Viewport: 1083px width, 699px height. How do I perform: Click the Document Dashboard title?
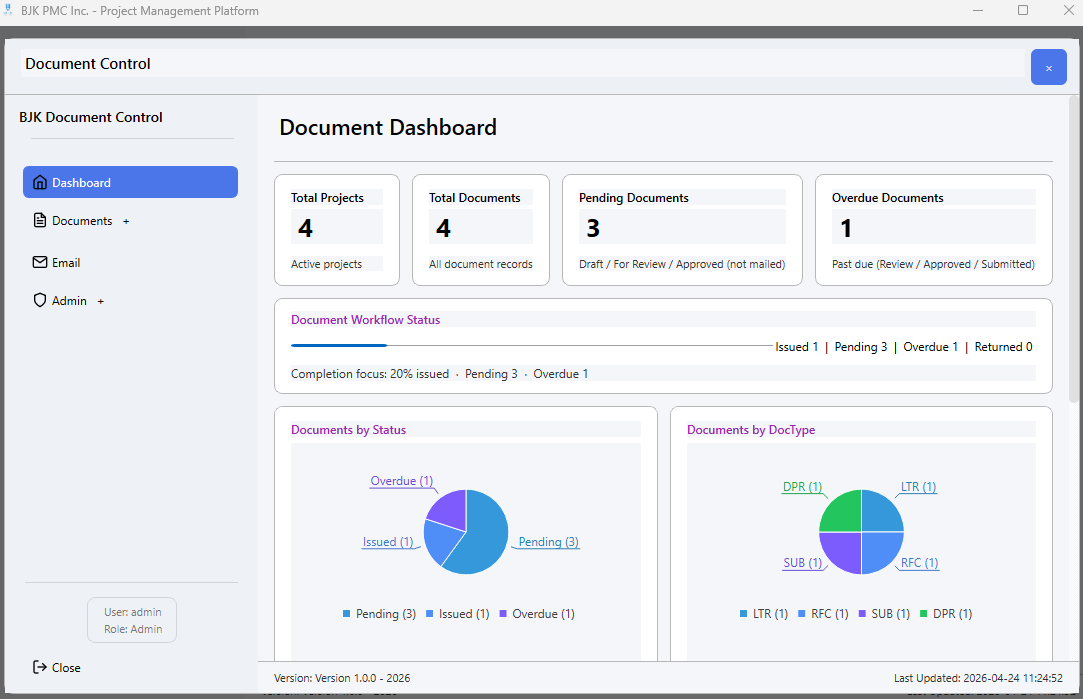388,127
